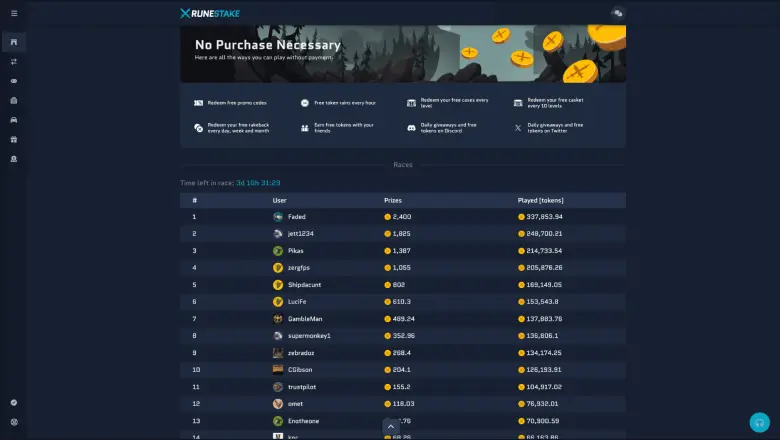Open the hamburger menu
The width and height of the screenshot is (780, 440).
coord(14,13)
